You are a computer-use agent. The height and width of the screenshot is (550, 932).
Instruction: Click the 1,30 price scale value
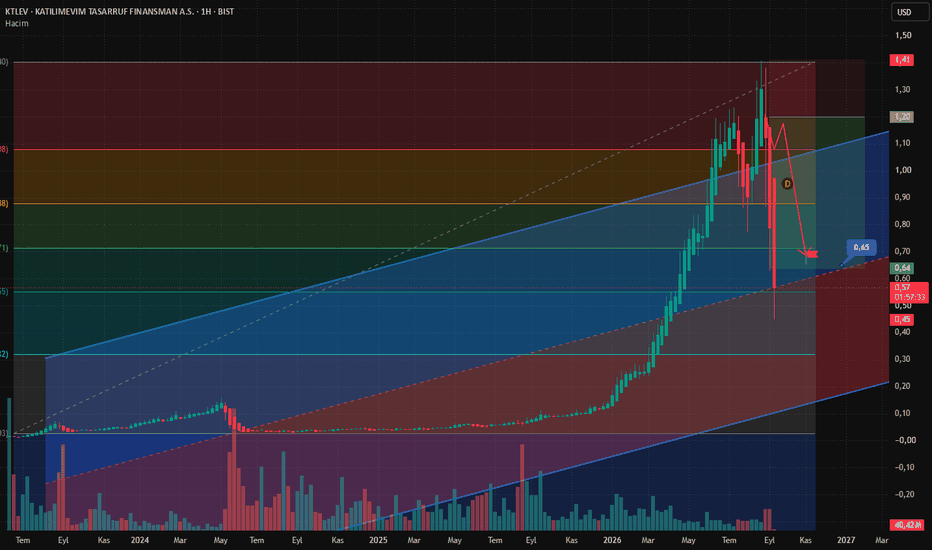pos(903,90)
